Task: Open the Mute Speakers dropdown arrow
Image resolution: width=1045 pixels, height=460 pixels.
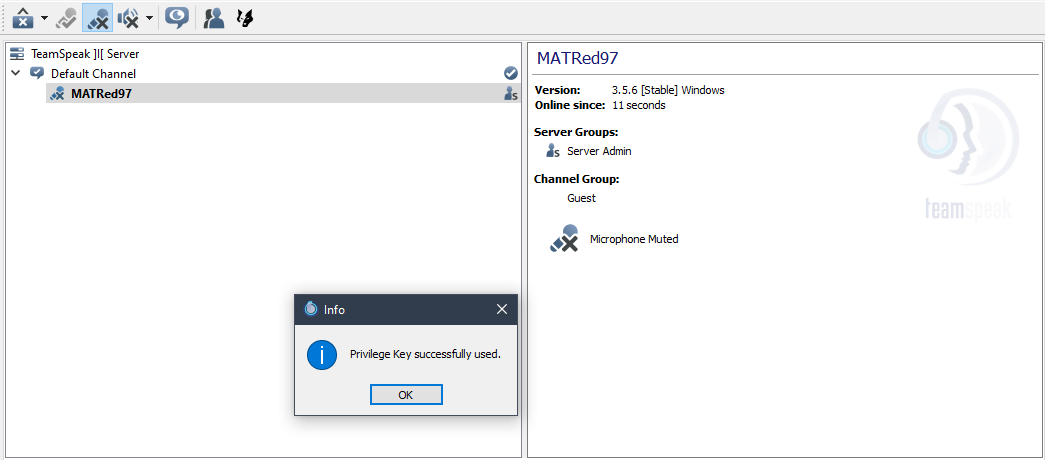Action: 149,18
